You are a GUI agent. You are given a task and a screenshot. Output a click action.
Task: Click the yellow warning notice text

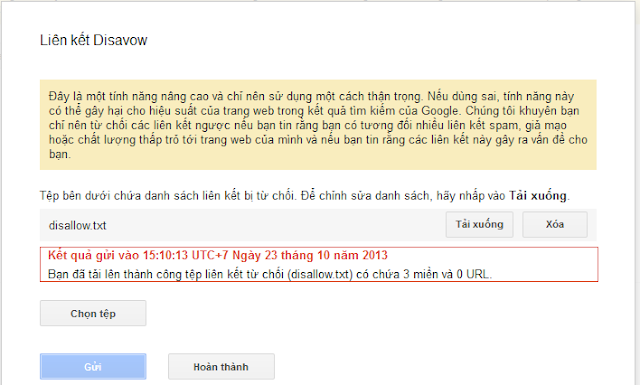click(x=318, y=125)
